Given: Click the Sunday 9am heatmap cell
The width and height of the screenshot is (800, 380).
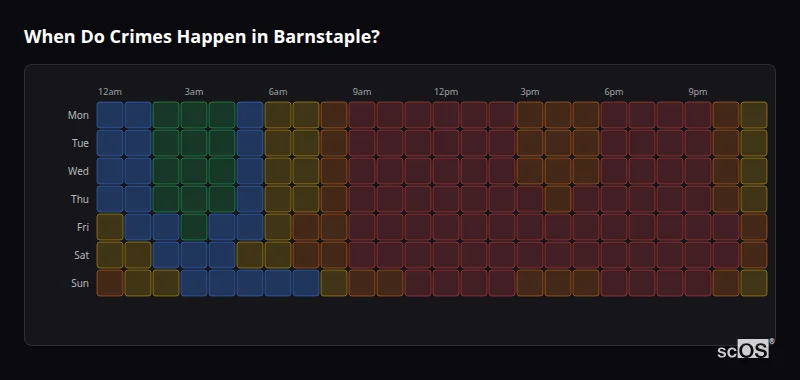Looking at the screenshot, I should click(362, 283).
